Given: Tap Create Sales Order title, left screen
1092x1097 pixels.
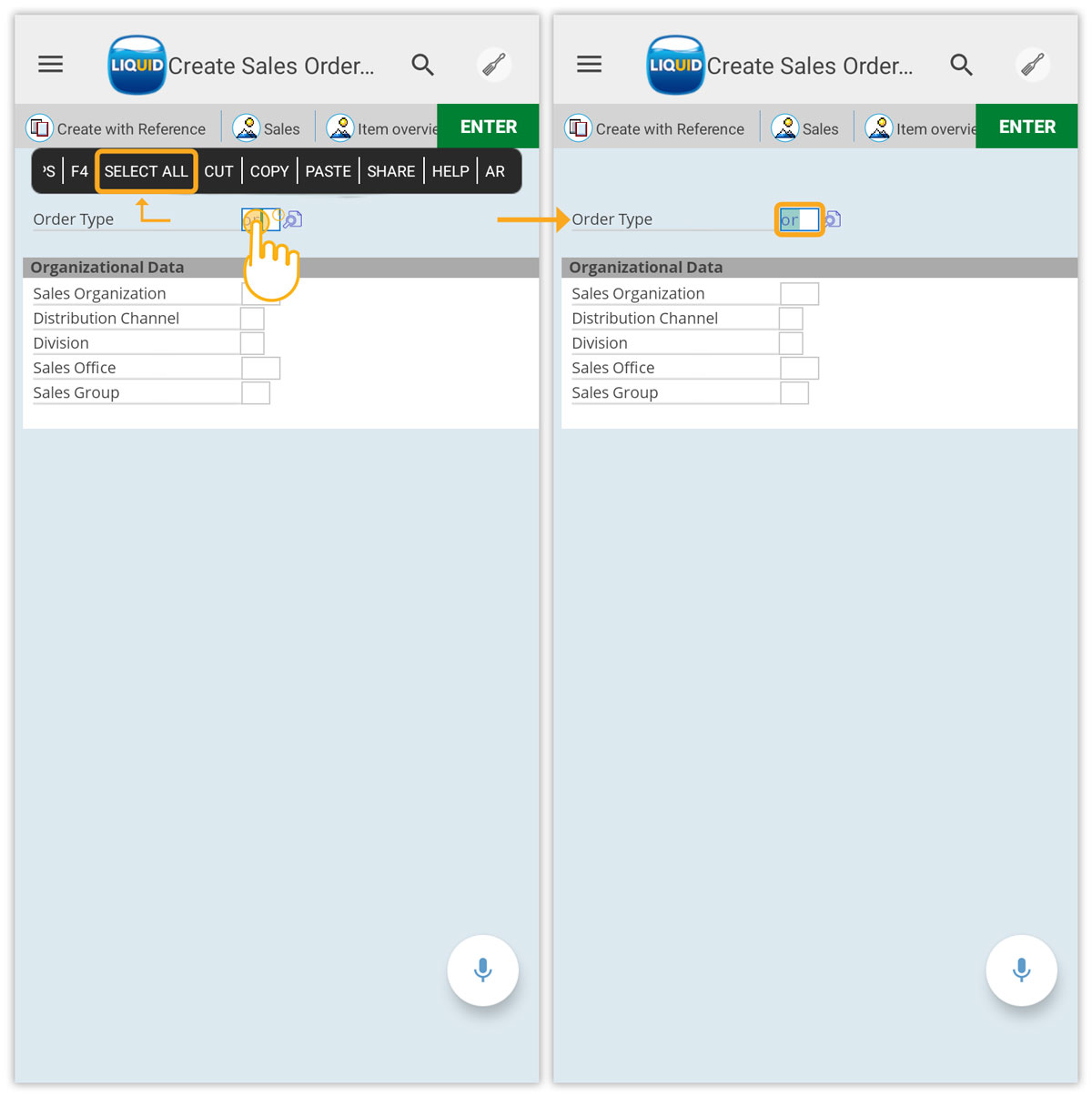Looking at the screenshot, I should [271, 66].
